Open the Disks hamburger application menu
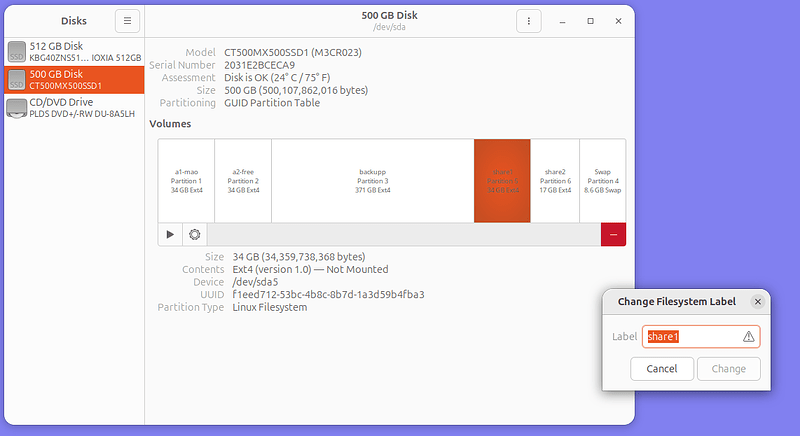800x436 pixels. (x=127, y=21)
